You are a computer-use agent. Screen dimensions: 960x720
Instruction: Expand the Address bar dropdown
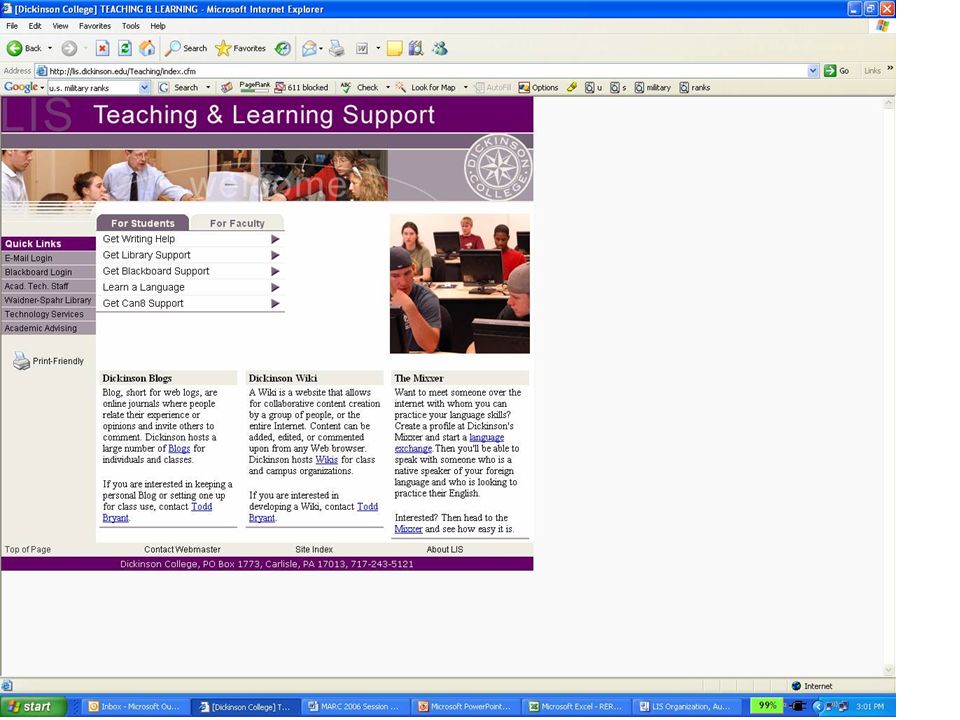(813, 71)
